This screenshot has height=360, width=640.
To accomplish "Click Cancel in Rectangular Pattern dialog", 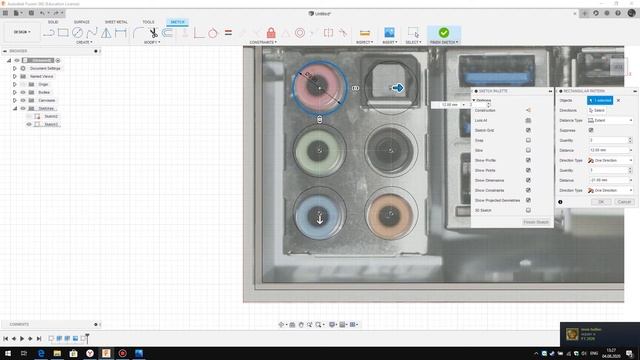I will [624, 202].
